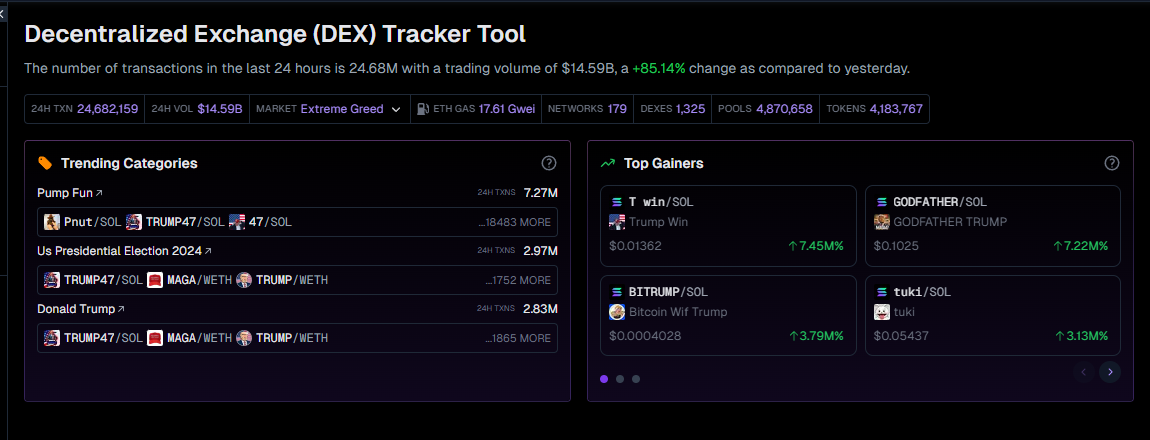
Task: Click the 47/SOL token icon
Action: [236, 221]
